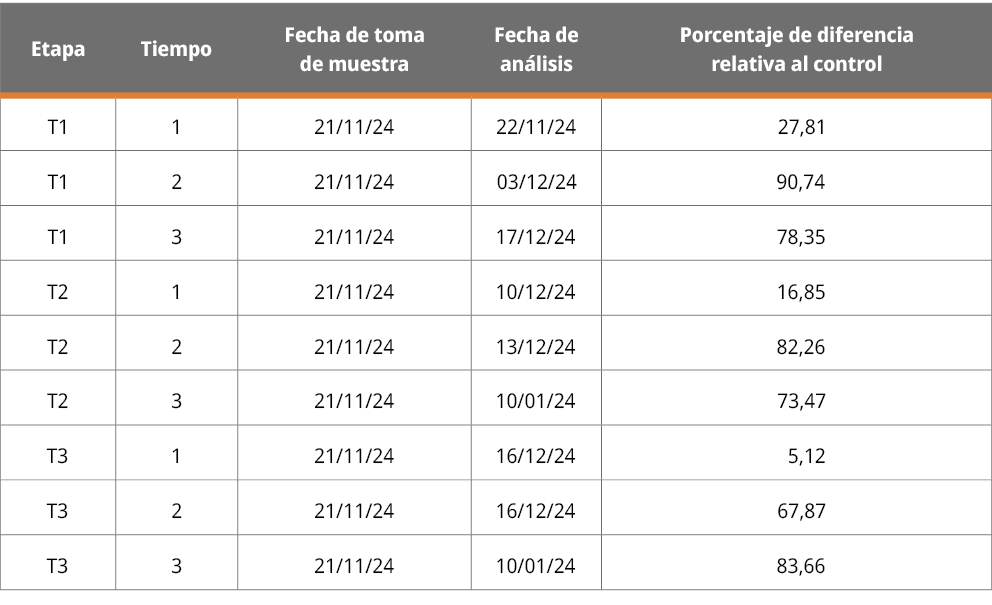This screenshot has height=605, width=992.
Task: Select the 78,35 percentage value
Action: 801,237
